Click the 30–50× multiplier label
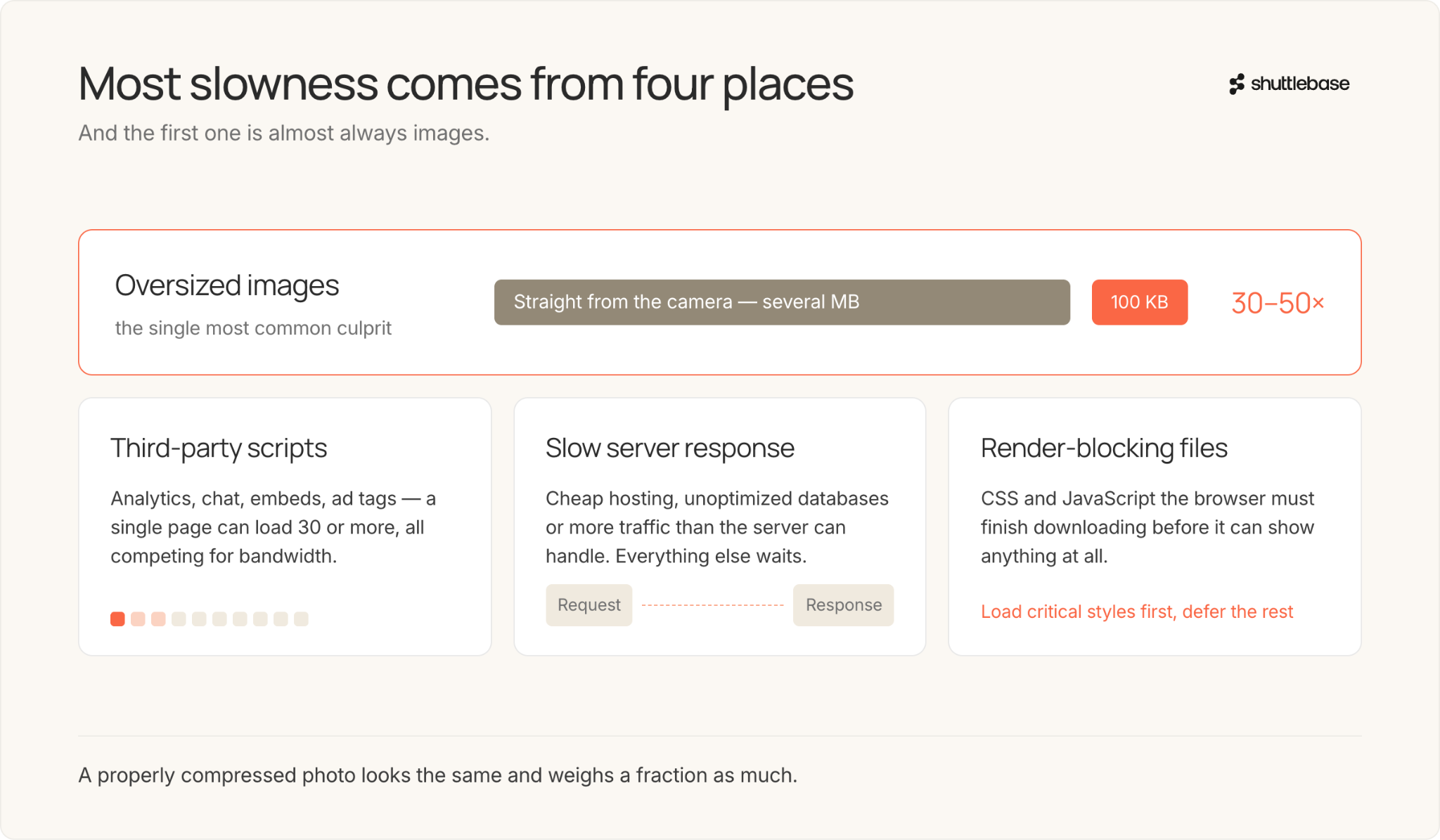 (1278, 303)
